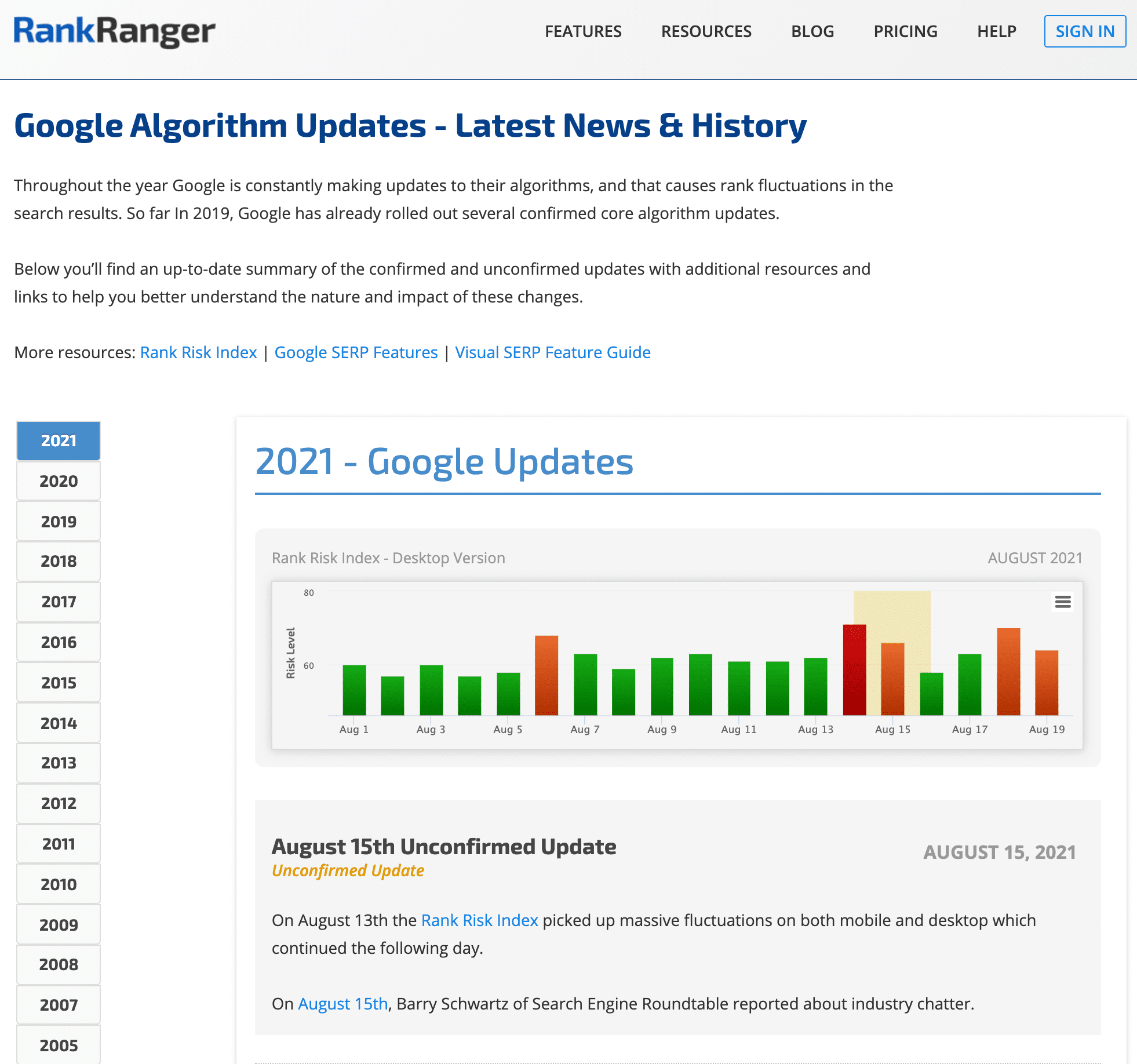
Task: Click the orange Unconfirmed Update label
Action: tap(348, 870)
